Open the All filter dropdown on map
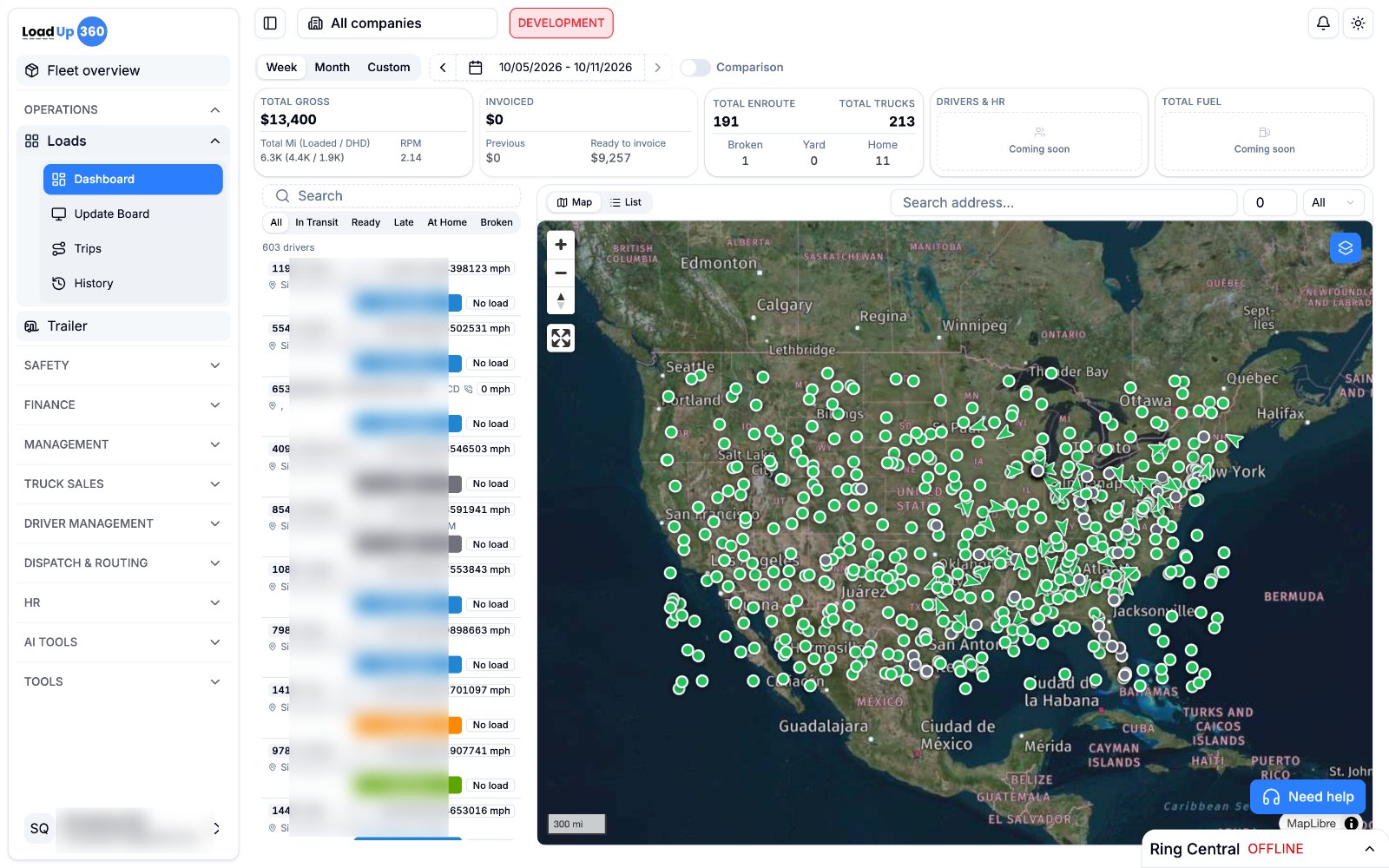 pos(1333,203)
